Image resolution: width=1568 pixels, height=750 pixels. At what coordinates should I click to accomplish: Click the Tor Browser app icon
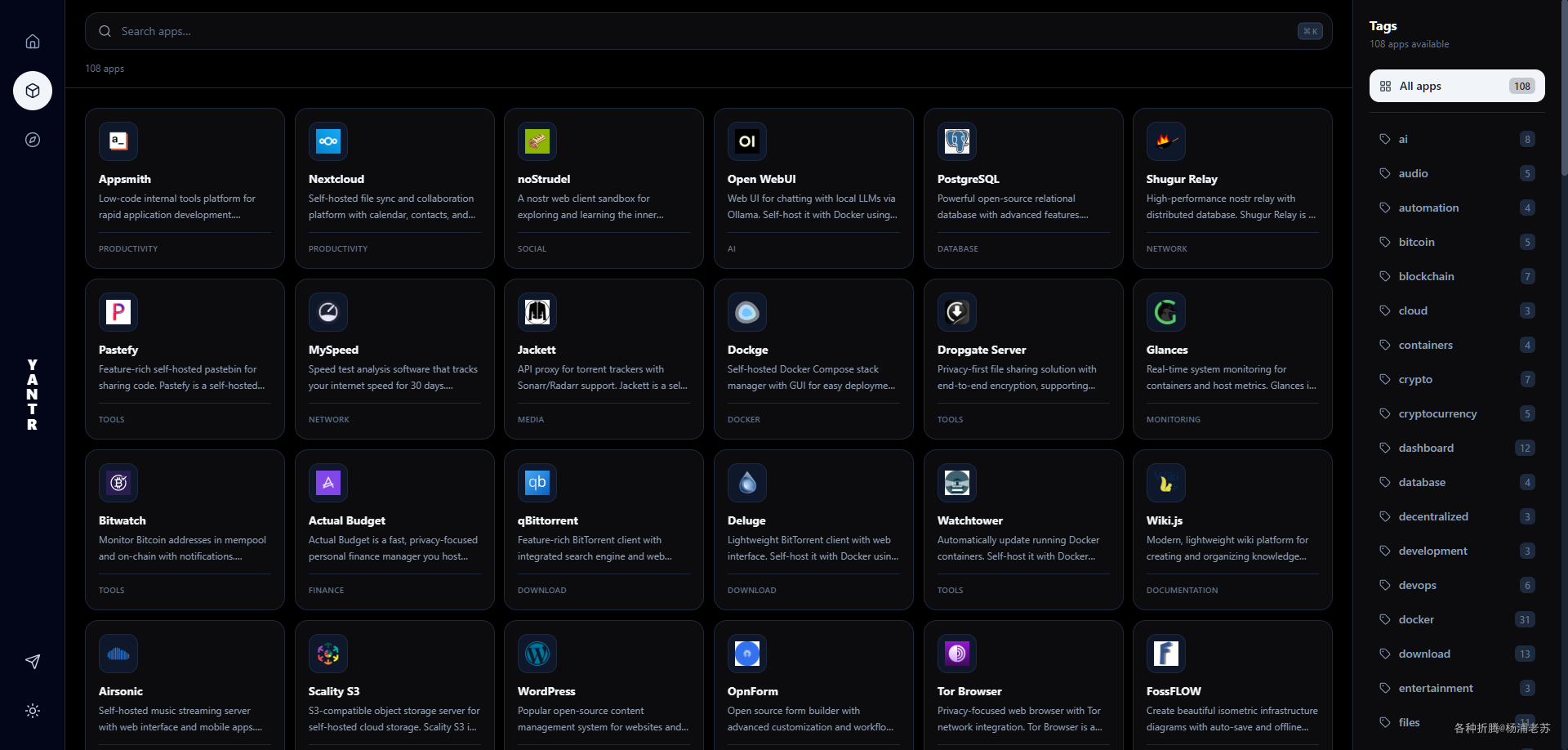click(957, 654)
